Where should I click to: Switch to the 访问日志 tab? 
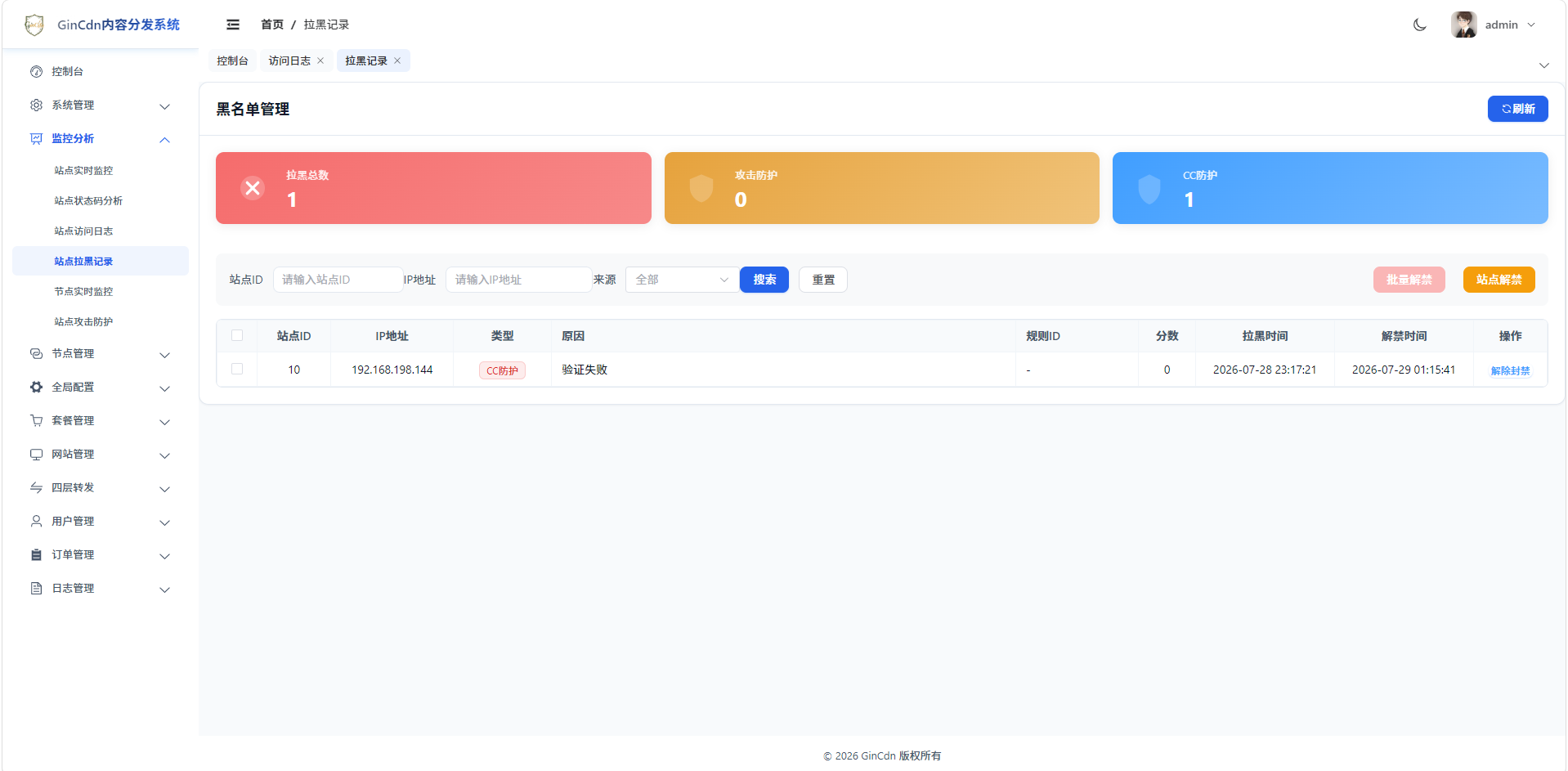click(289, 61)
